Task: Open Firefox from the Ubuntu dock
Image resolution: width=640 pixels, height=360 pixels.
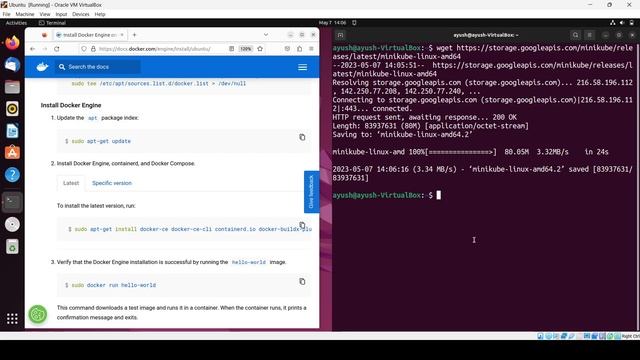Action: pos(12,42)
